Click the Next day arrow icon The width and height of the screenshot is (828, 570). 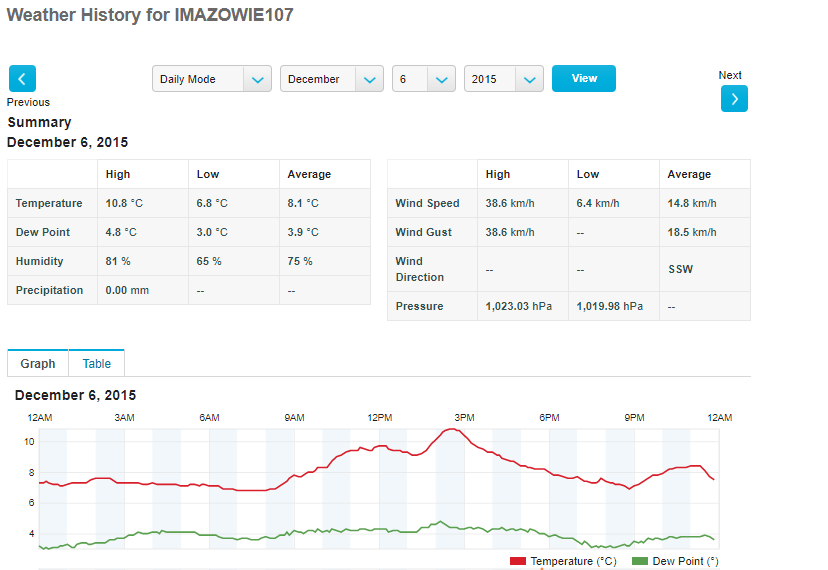pyautogui.click(x=734, y=98)
